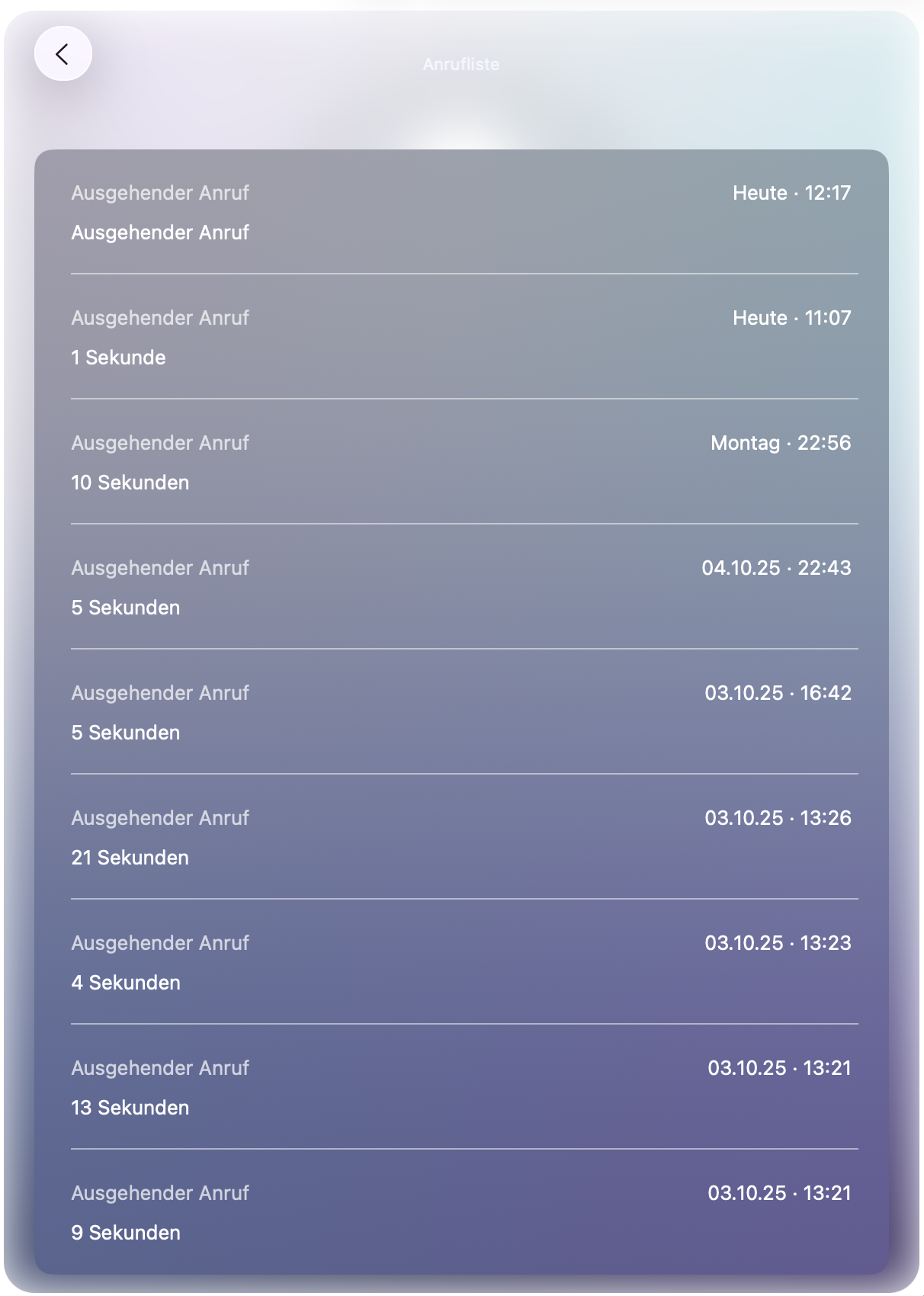Select the 4 Sekunden call duration
924x1296 pixels.
coord(126,983)
